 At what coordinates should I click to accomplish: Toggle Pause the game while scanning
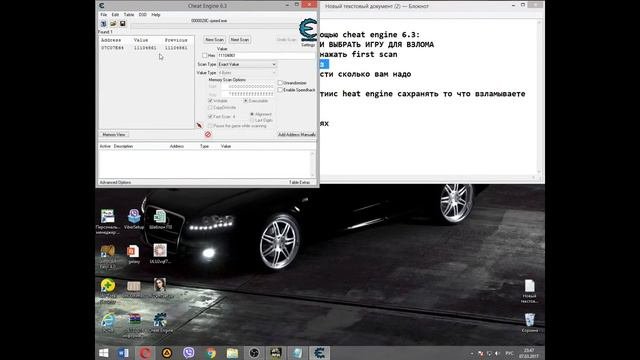point(211,126)
